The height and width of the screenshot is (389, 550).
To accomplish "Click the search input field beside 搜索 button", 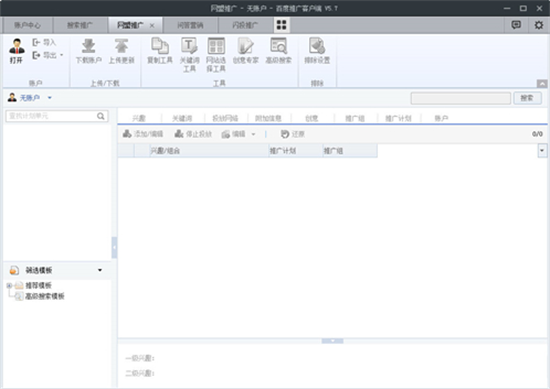I will tap(461, 98).
